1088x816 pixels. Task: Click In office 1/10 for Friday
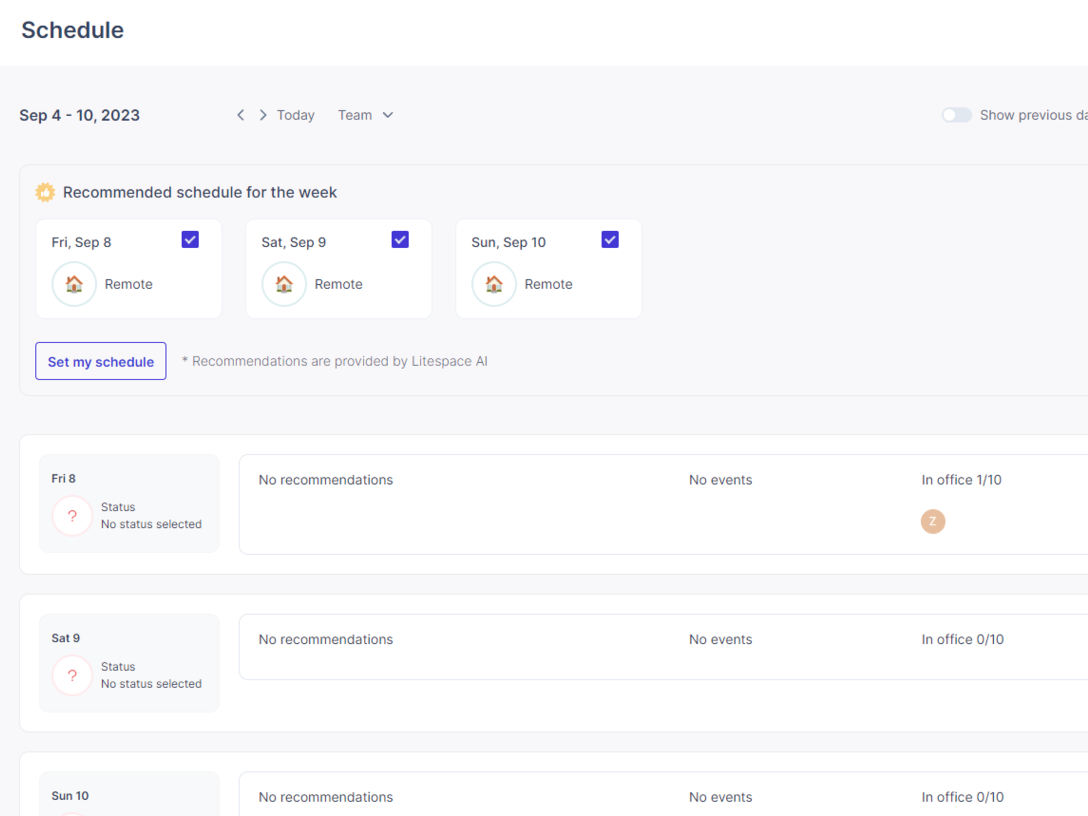click(x=961, y=480)
